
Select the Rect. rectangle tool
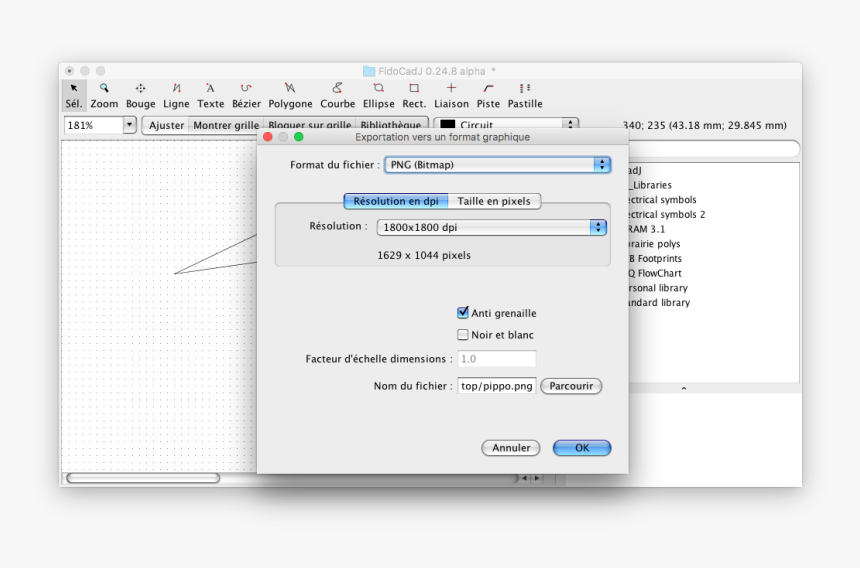tap(414, 95)
